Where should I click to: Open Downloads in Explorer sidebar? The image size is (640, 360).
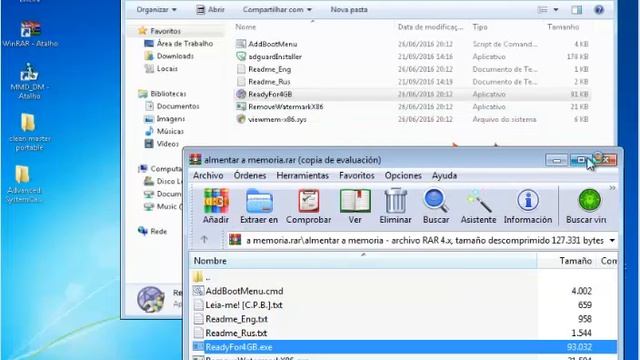tap(169, 56)
